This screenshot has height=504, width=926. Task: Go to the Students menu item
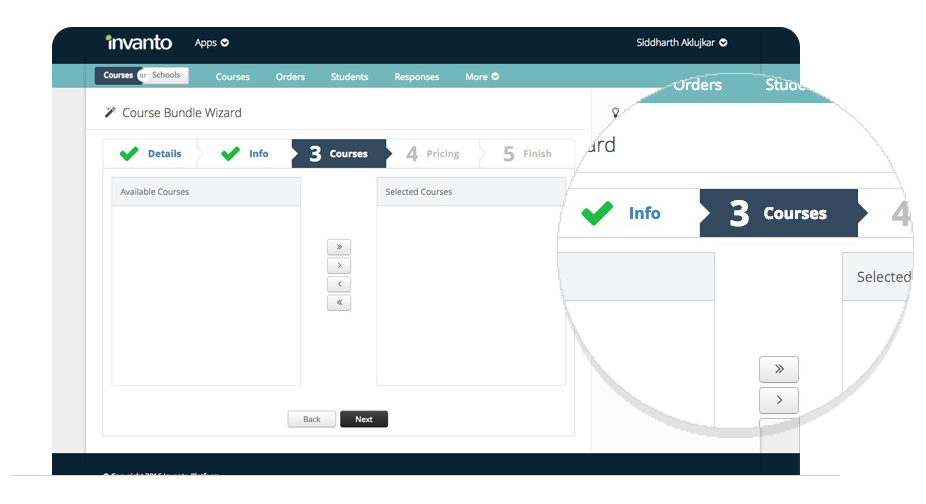349,77
